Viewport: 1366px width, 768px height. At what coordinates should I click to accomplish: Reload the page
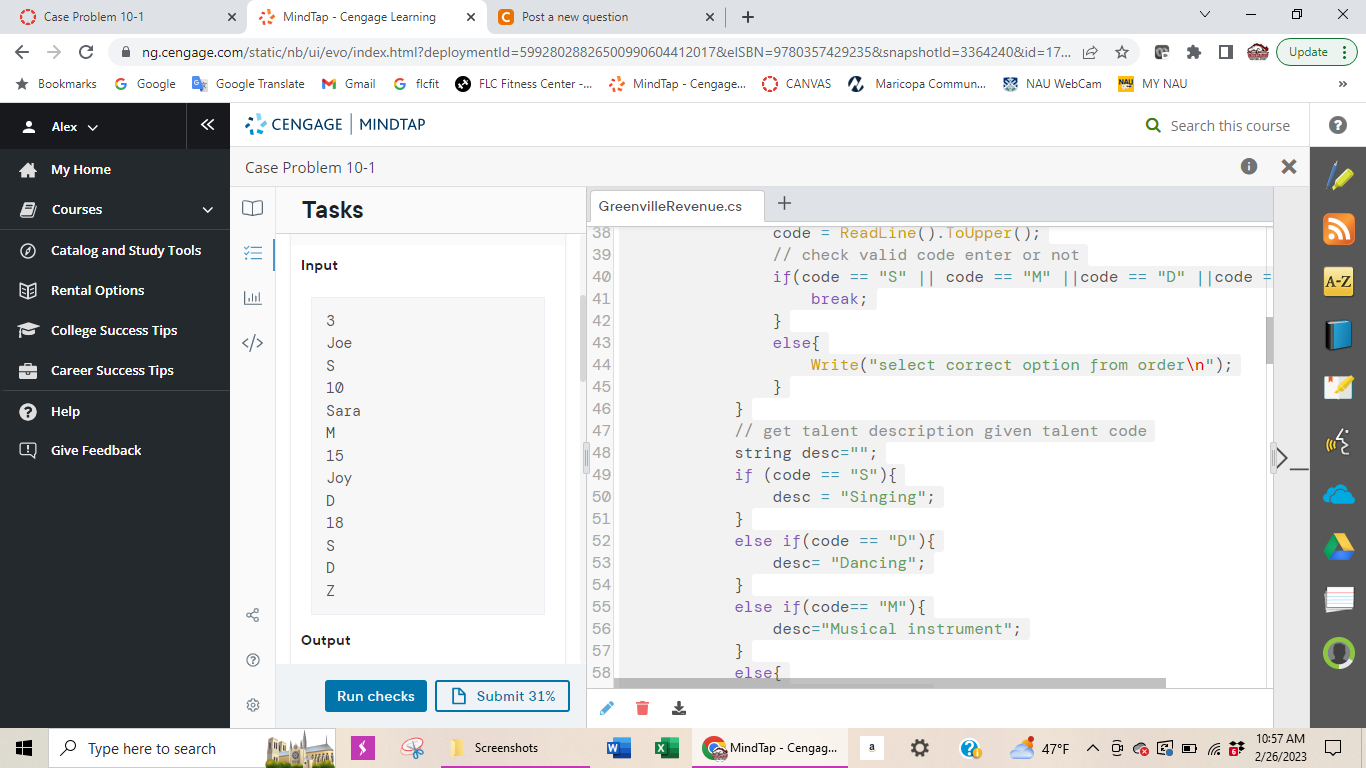tap(86, 52)
